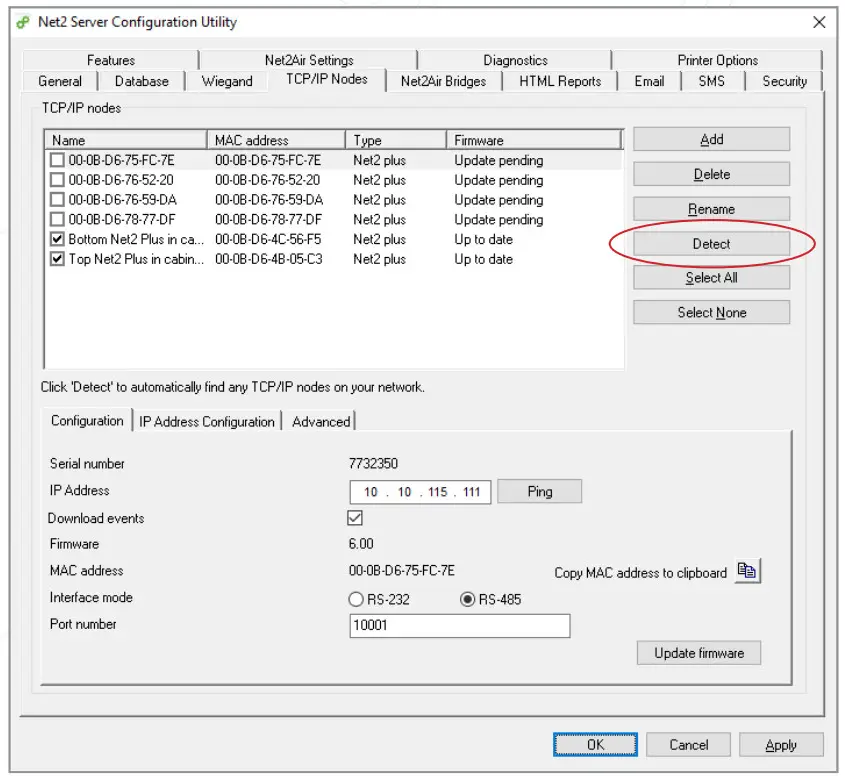Click the Delete button
This screenshot has width=845, height=776.
[x=711, y=174]
